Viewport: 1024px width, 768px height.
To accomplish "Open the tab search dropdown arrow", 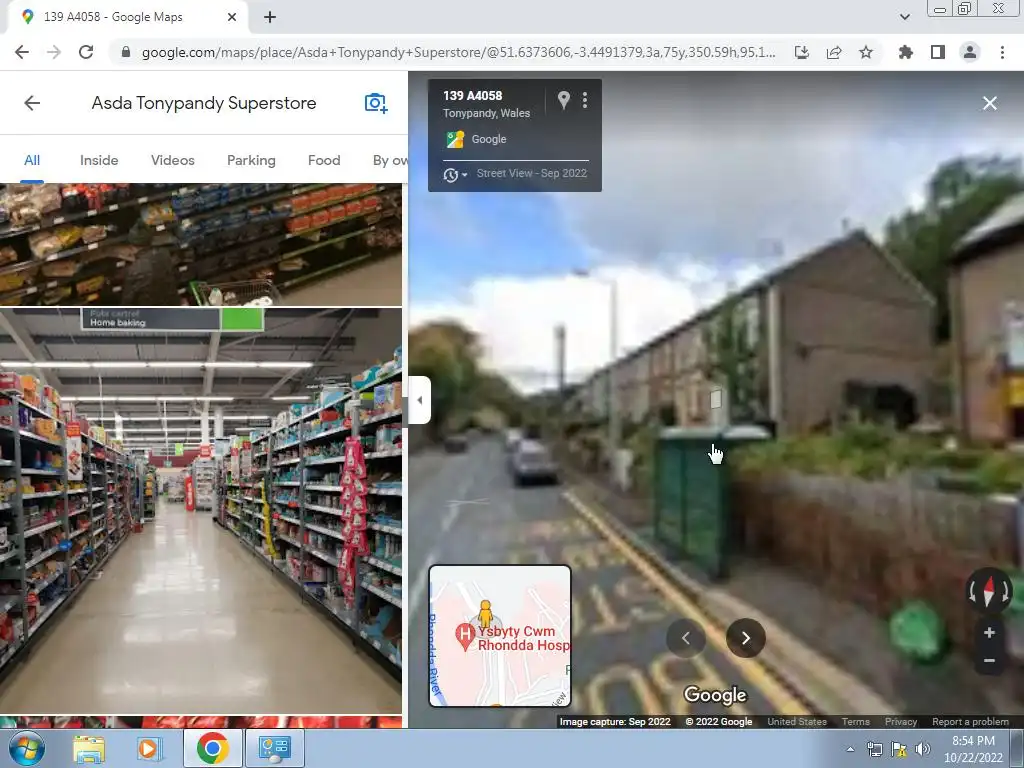I will point(904,17).
